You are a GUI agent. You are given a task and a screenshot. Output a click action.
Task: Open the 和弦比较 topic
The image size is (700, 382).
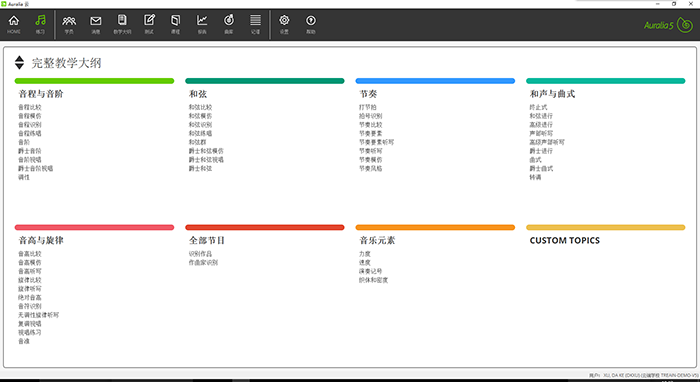200,107
